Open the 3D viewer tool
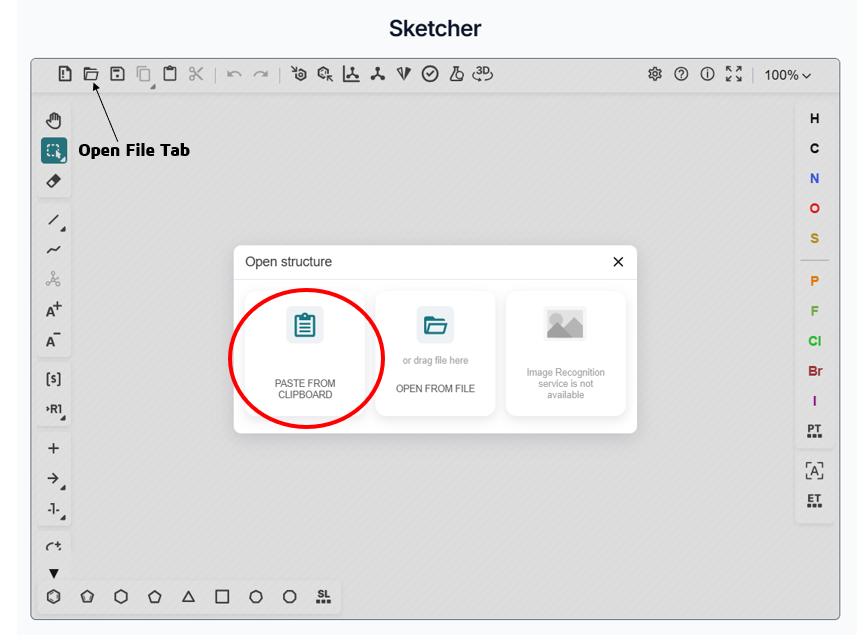 pos(482,74)
